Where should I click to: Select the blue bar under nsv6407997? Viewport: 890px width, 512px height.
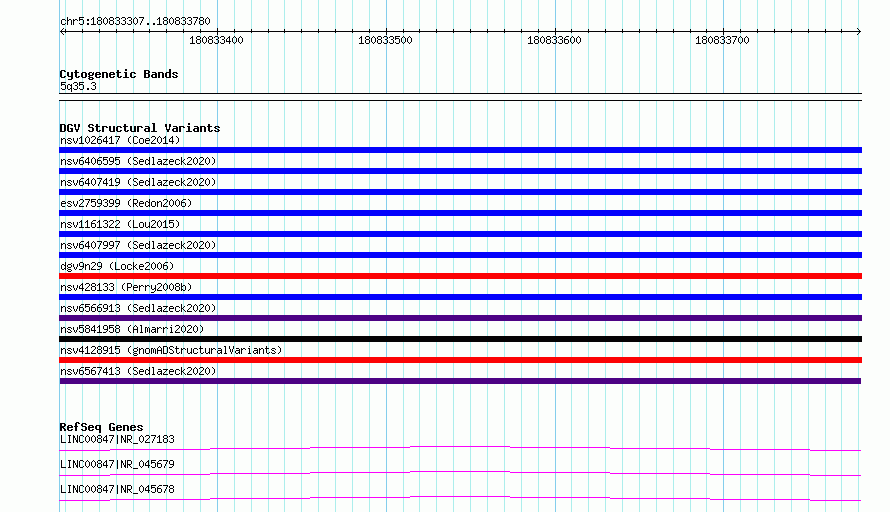click(x=460, y=255)
